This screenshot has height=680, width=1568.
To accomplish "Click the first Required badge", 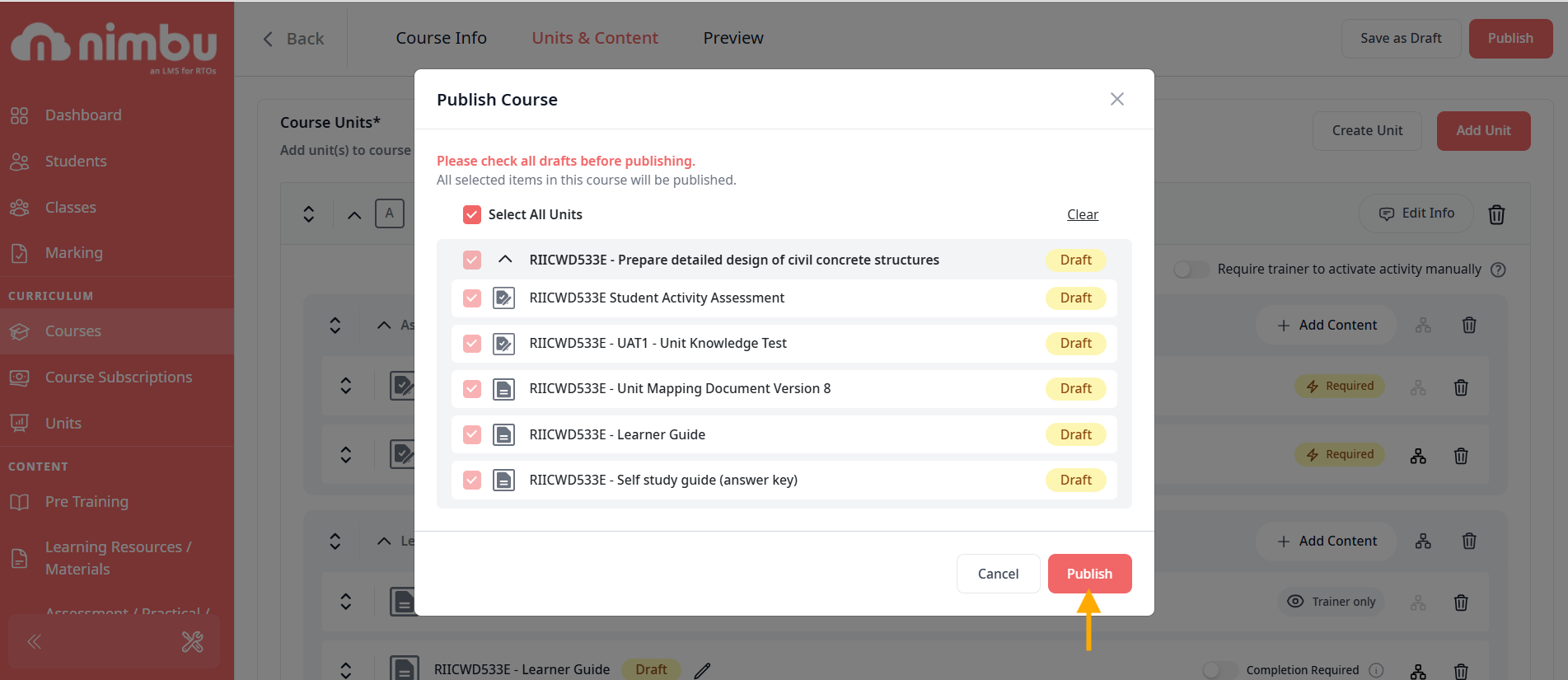I will click(1340, 387).
